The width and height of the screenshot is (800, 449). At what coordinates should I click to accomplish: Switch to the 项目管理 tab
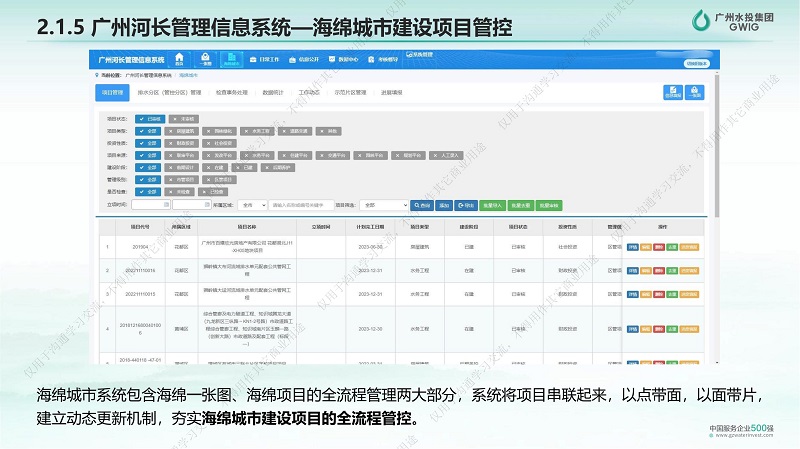(112, 93)
